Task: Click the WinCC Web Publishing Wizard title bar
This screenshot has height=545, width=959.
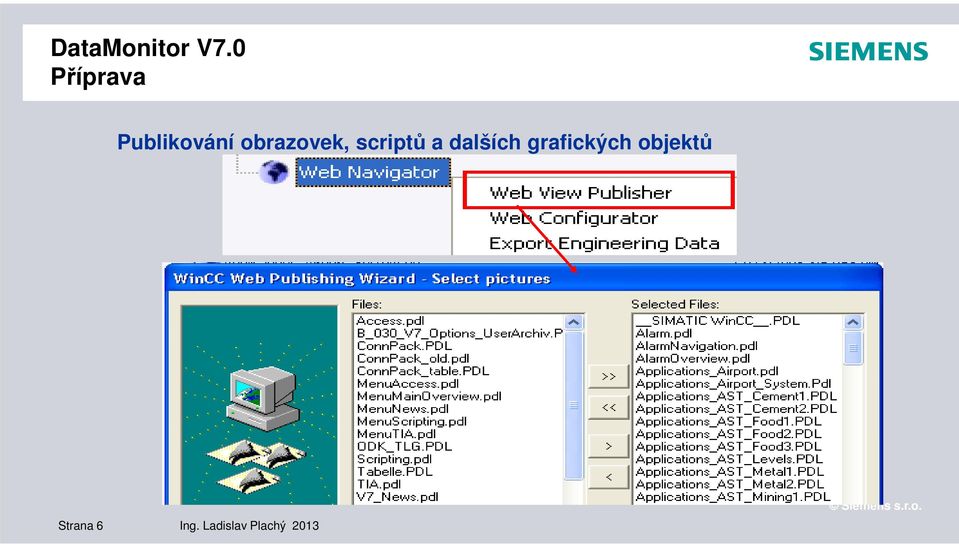Action: (523, 278)
